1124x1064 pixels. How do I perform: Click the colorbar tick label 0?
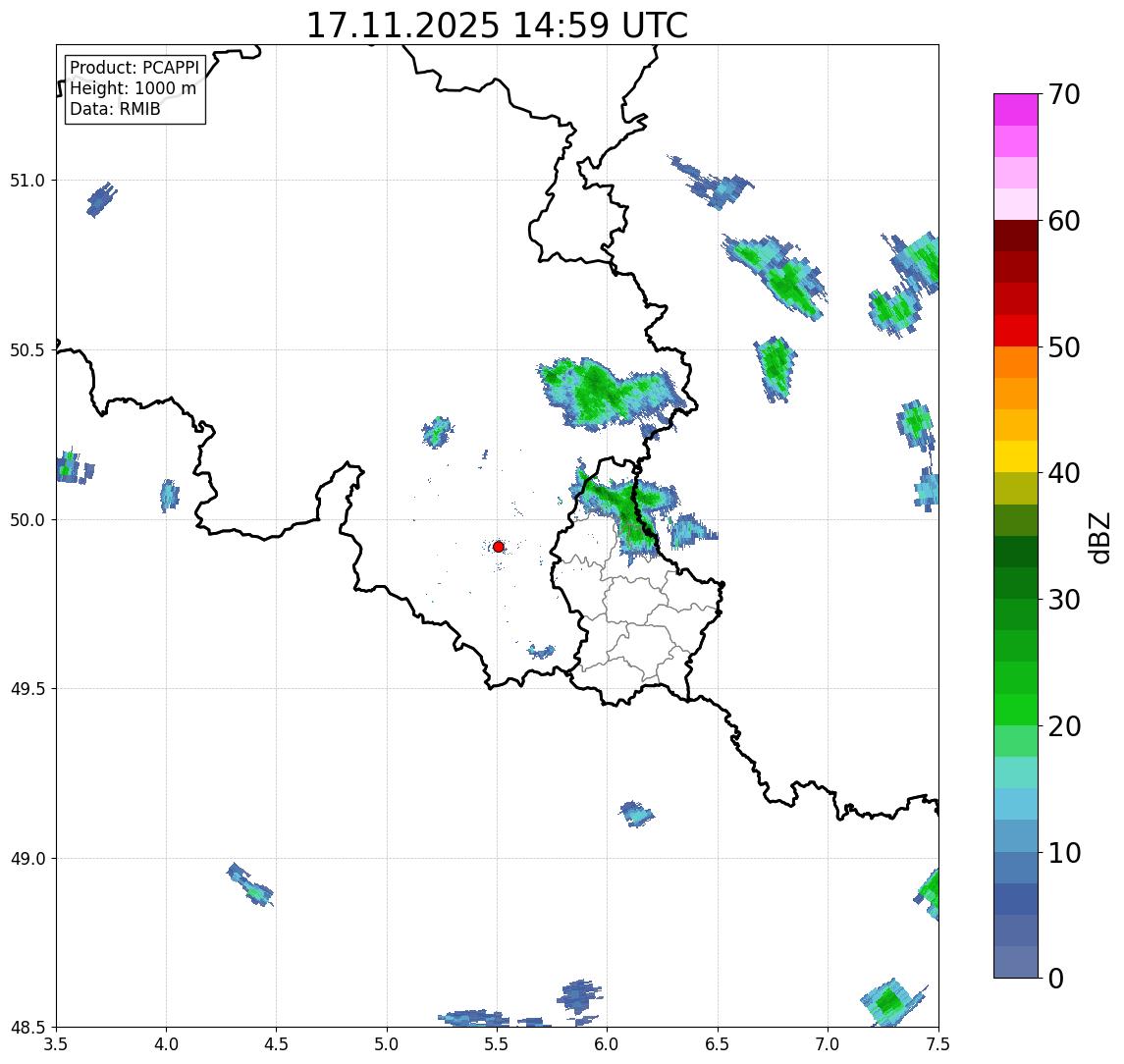1056,978
